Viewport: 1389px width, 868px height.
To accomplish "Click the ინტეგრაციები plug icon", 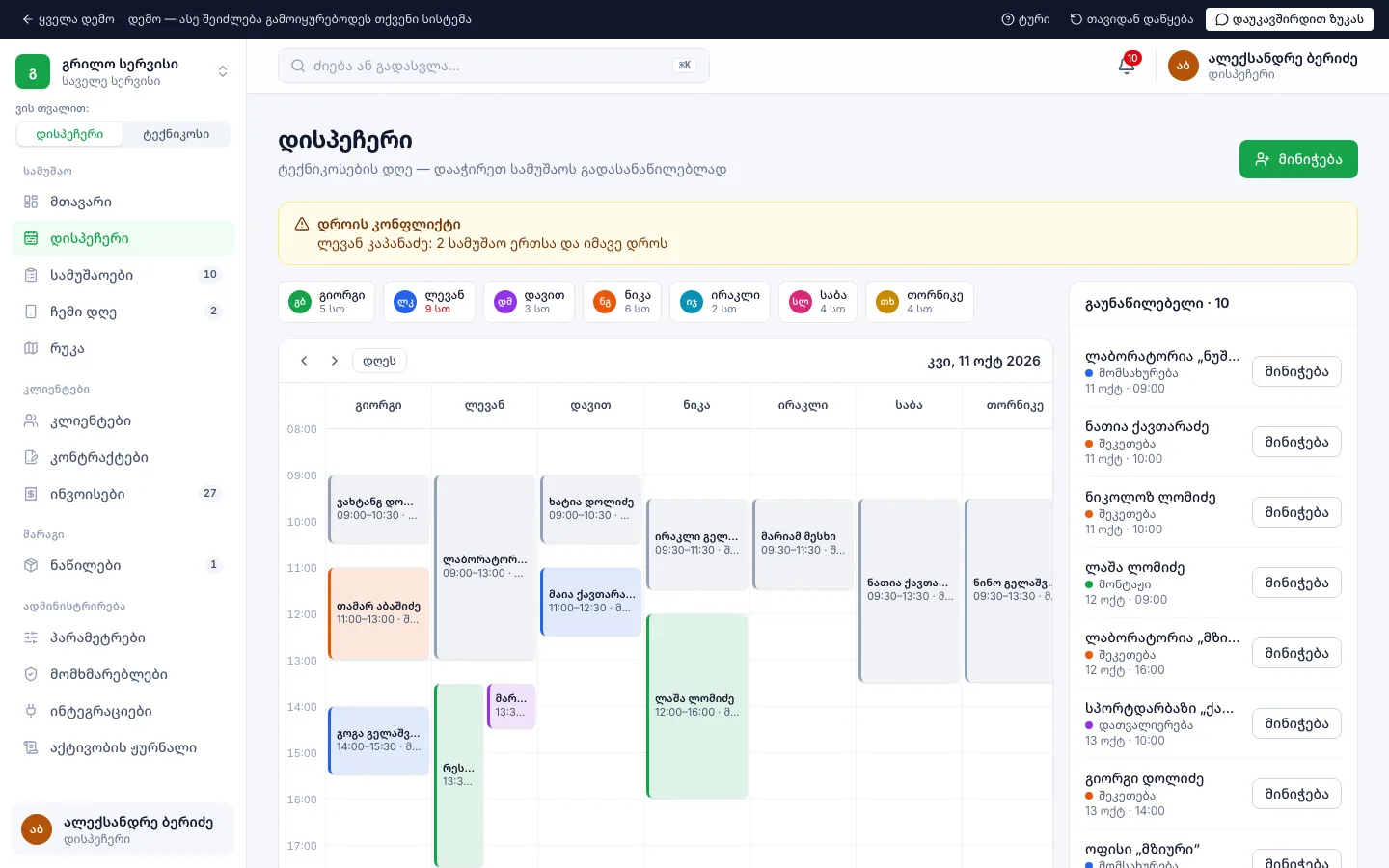I will coord(31,711).
